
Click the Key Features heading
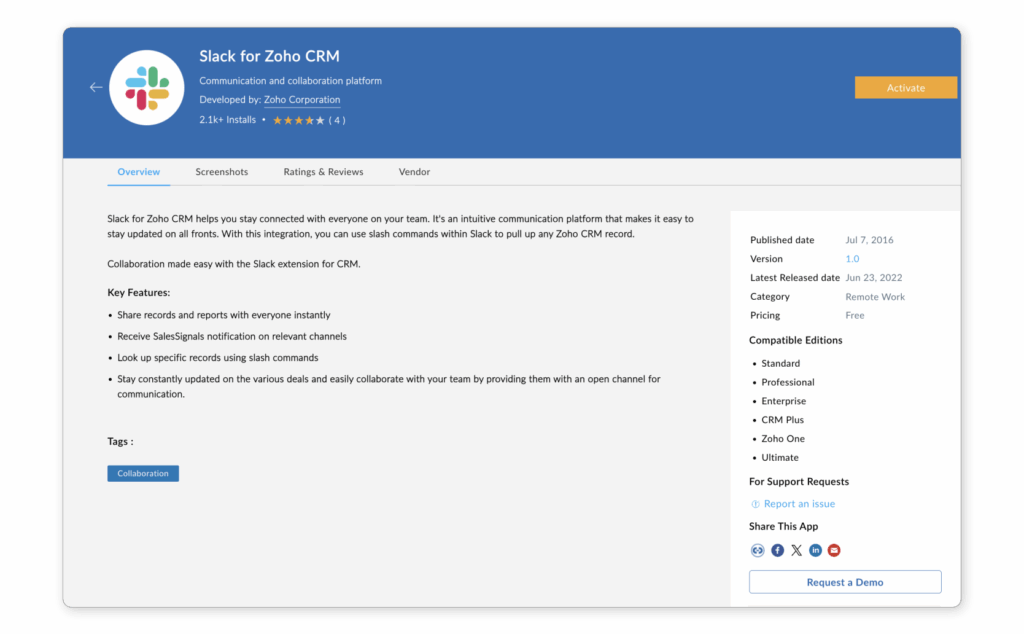pyautogui.click(x=138, y=293)
